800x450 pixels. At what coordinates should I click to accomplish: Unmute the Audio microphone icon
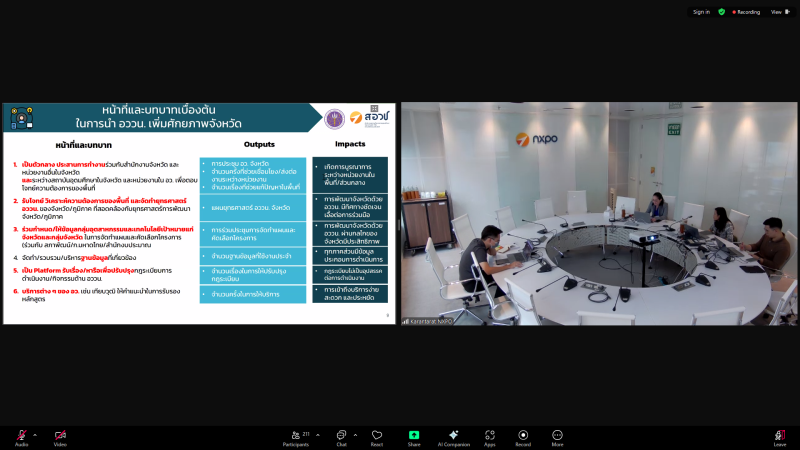pyautogui.click(x=21, y=435)
